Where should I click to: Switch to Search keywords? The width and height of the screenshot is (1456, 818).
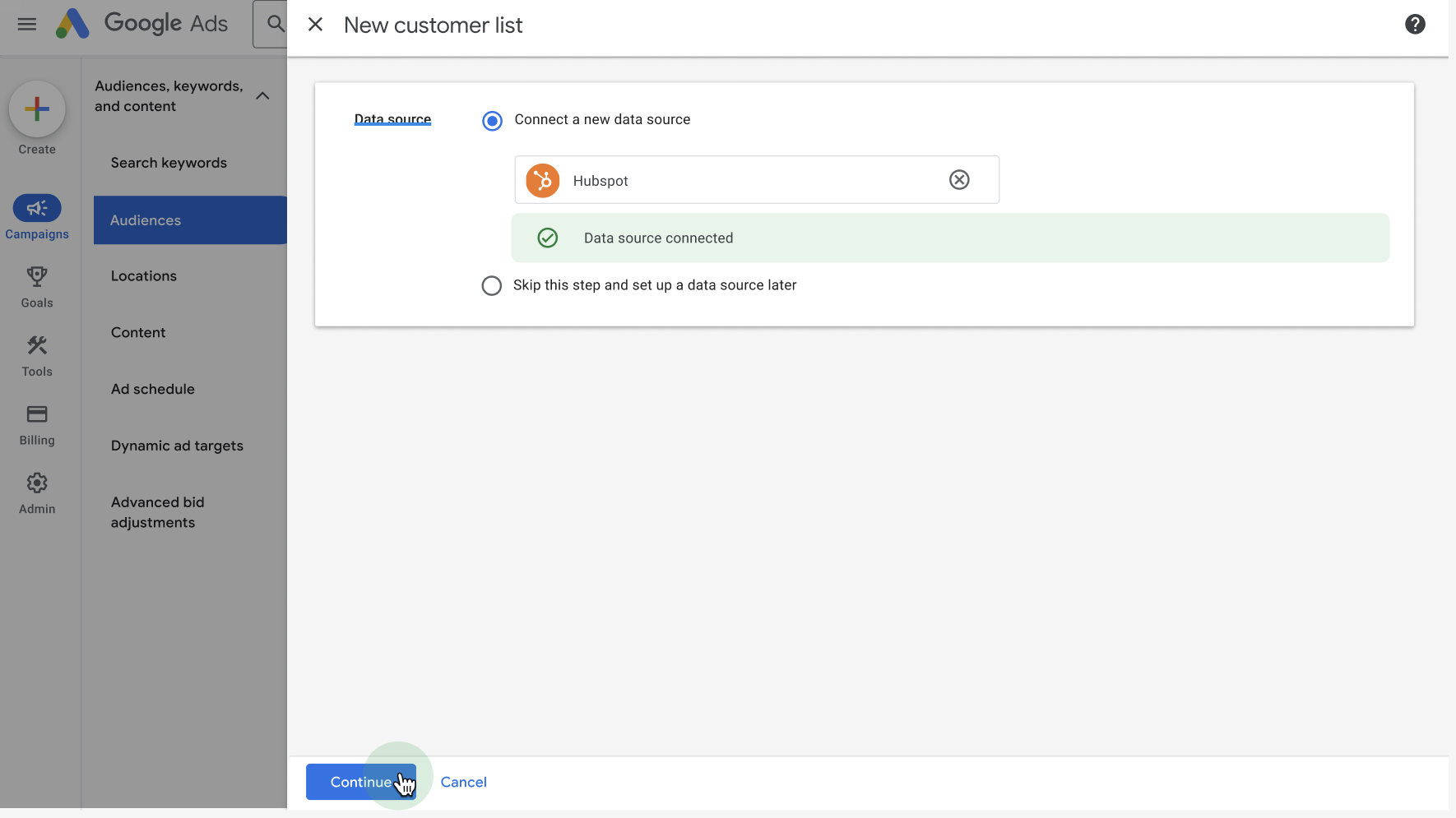169,162
